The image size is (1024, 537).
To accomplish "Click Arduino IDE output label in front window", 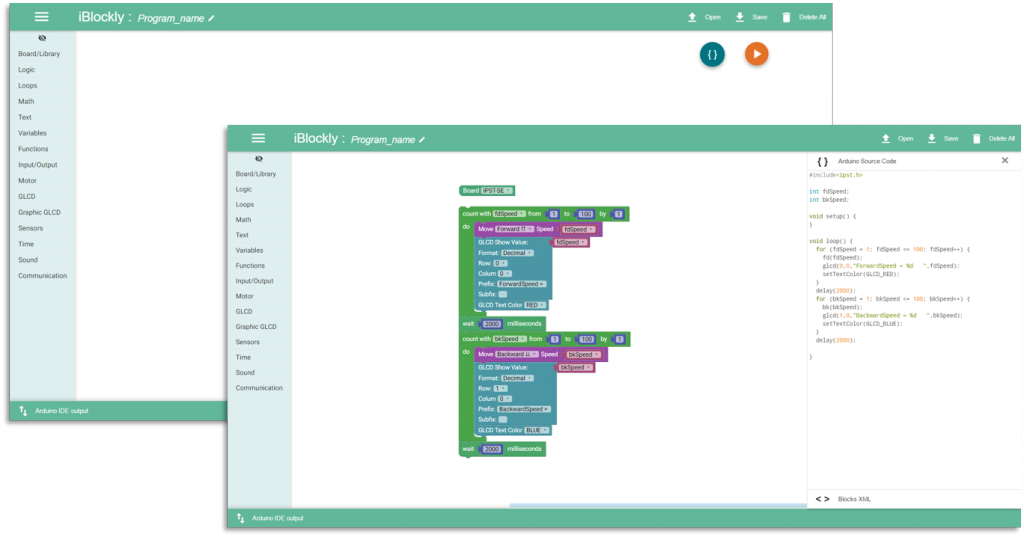I will [278, 518].
